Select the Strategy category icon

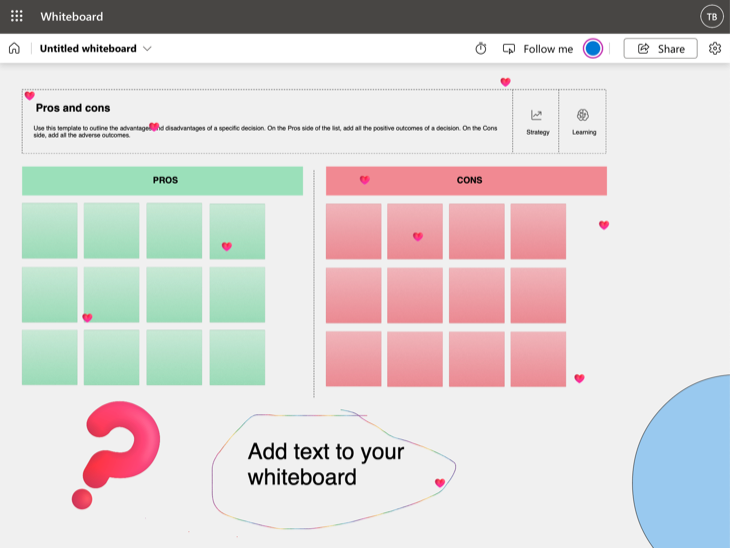coord(537,122)
